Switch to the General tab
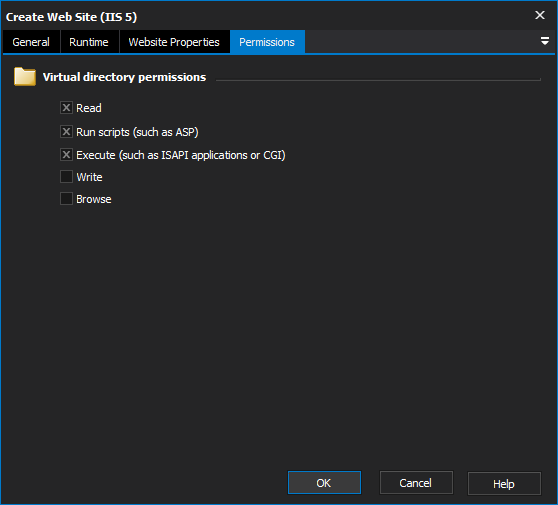Screen dimensions: 558x505 coord(31,42)
